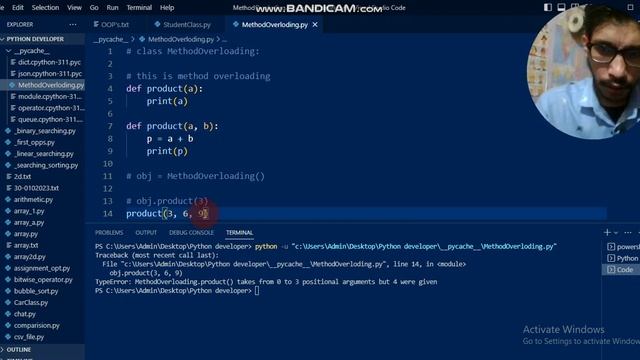Open _linear_searching.py file
This screenshot has height=360, width=640.
(44, 153)
